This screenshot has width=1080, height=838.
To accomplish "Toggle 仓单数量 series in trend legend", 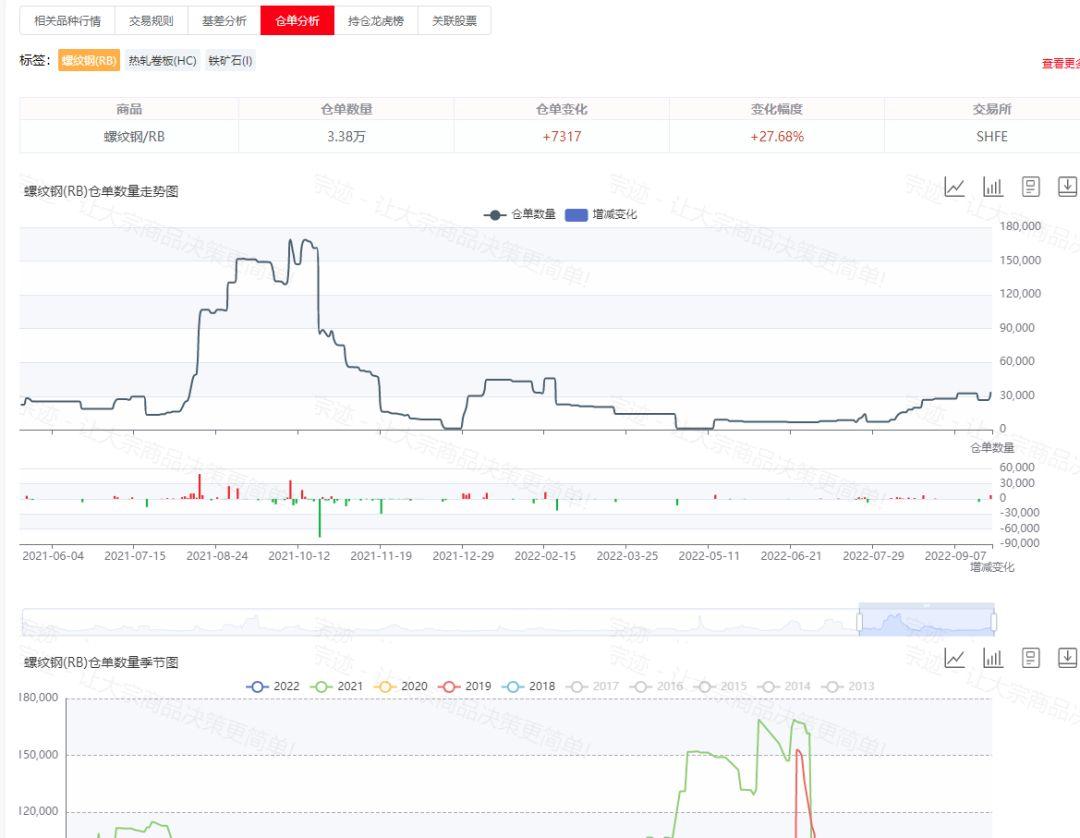I will pos(519,215).
